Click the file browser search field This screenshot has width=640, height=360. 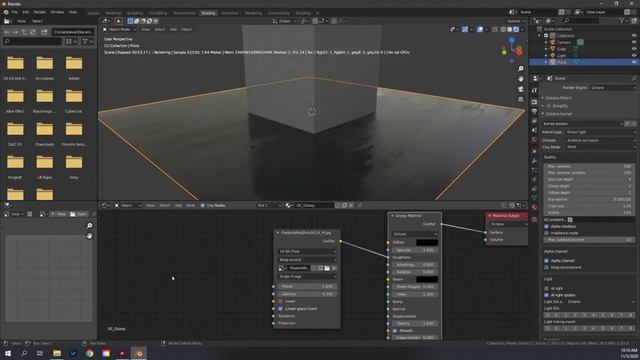33,41
